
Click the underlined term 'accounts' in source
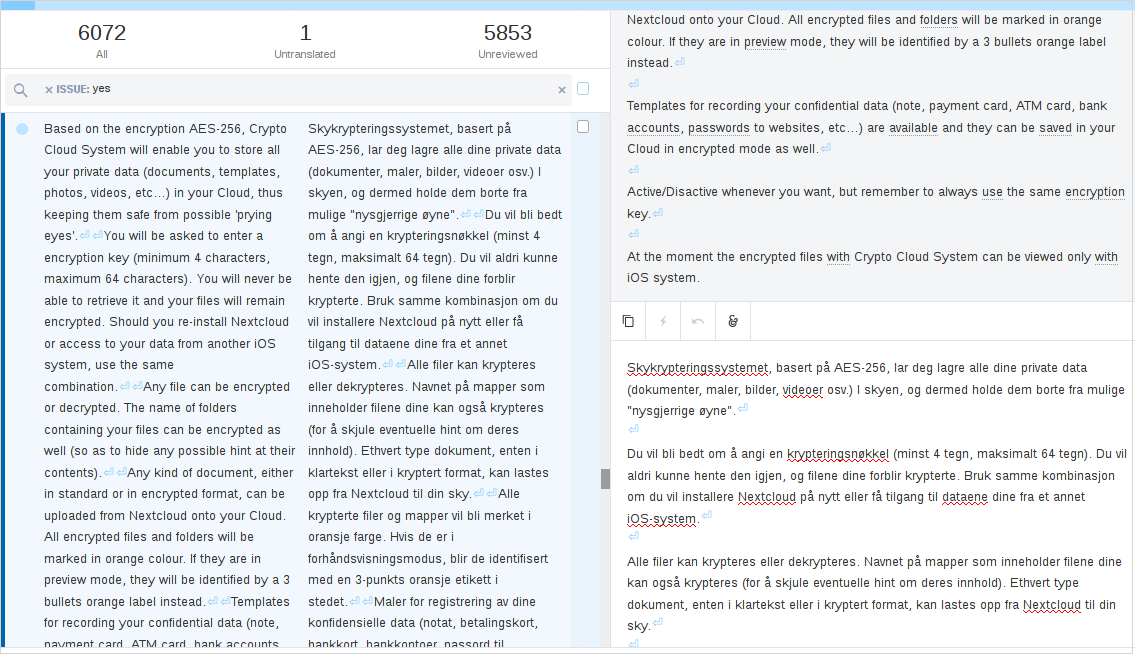pyautogui.click(x=654, y=128)
